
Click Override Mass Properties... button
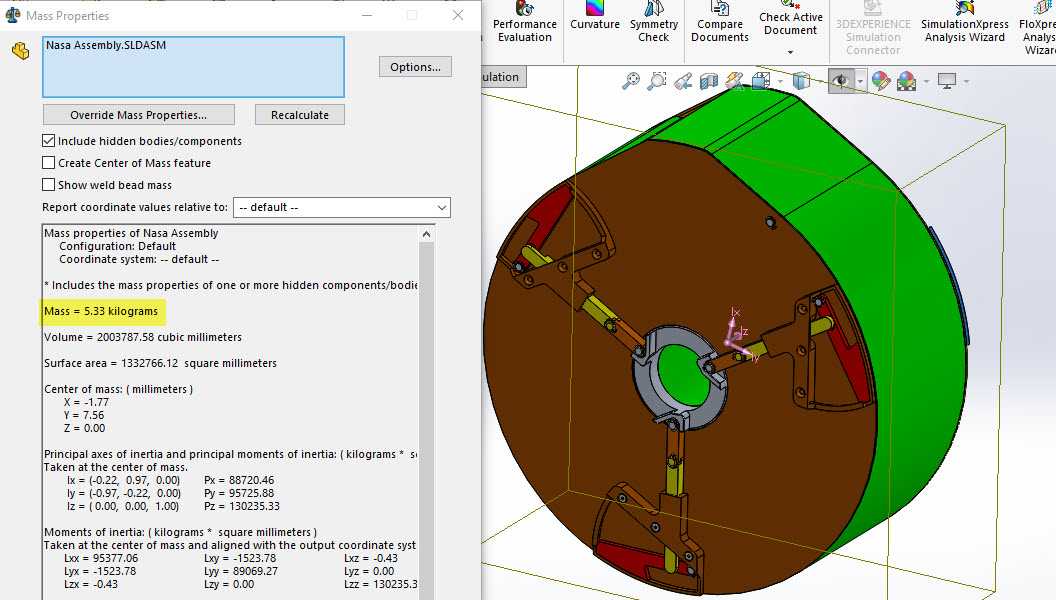(139, 115)
